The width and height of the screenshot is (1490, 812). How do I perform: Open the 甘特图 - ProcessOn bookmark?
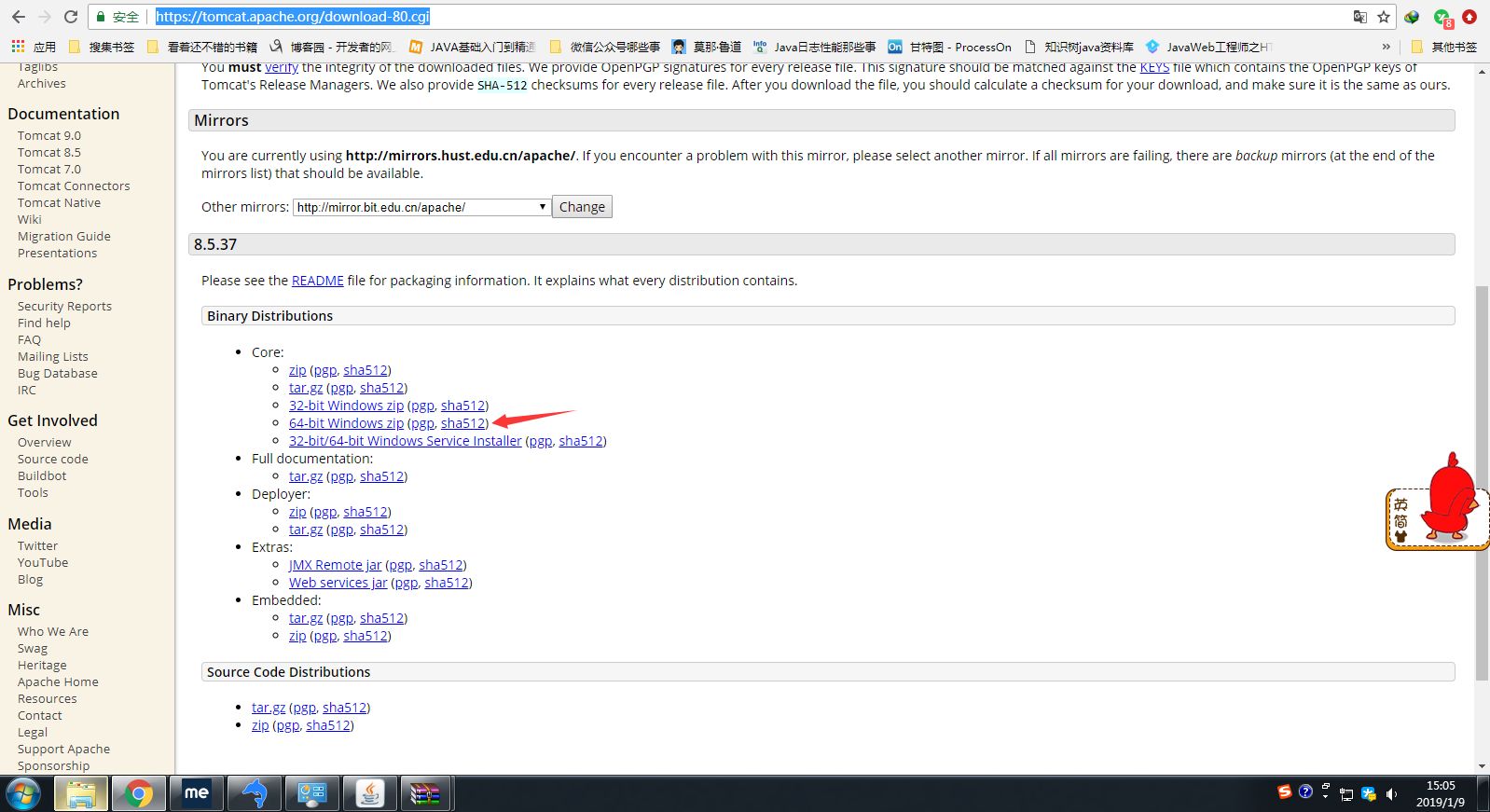pyautogui.click(x=949, y=47)
